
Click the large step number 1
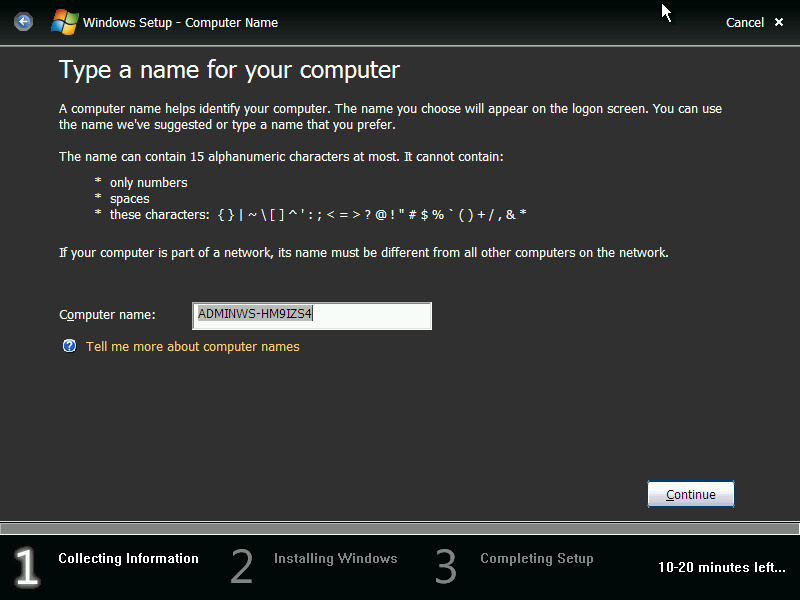coord(27,566)
